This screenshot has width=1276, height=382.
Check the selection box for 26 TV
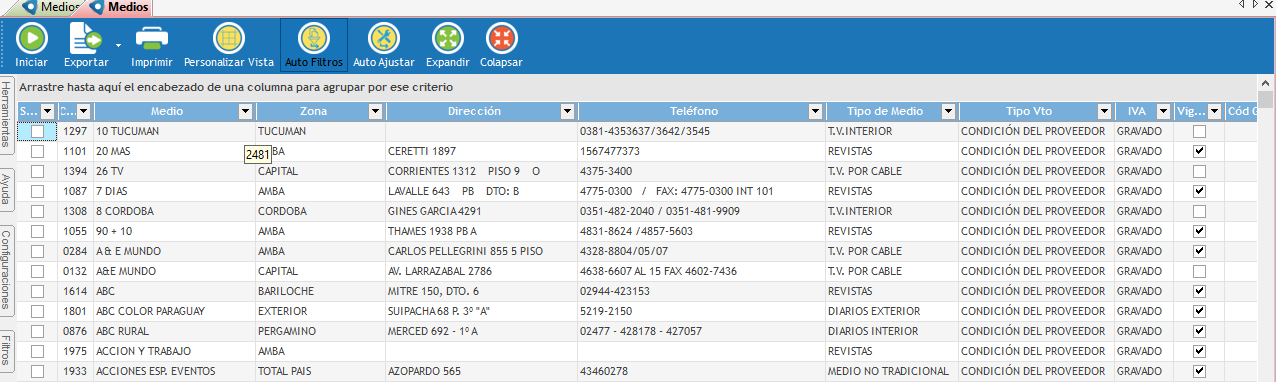coord(37,171)
